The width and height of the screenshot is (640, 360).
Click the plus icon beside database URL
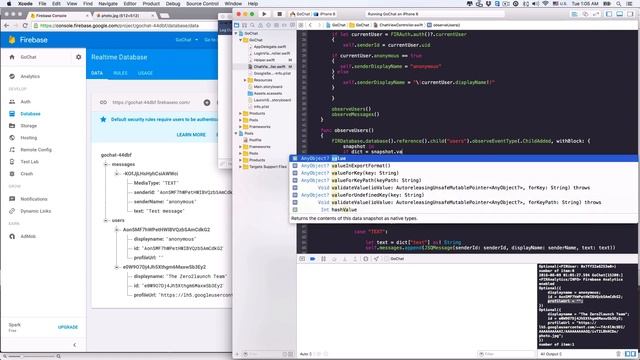pyautogui.click(x=207, y=102)
